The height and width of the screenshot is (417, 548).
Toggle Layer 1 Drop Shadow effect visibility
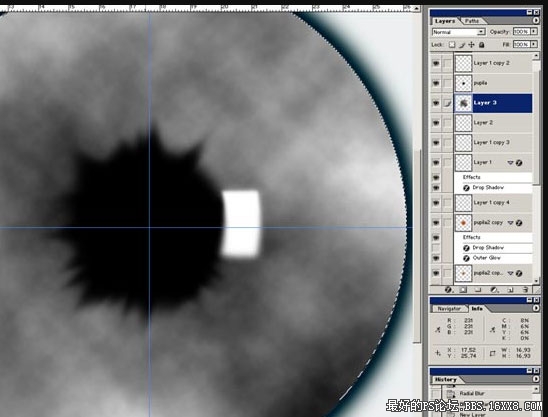coord(436,188)
